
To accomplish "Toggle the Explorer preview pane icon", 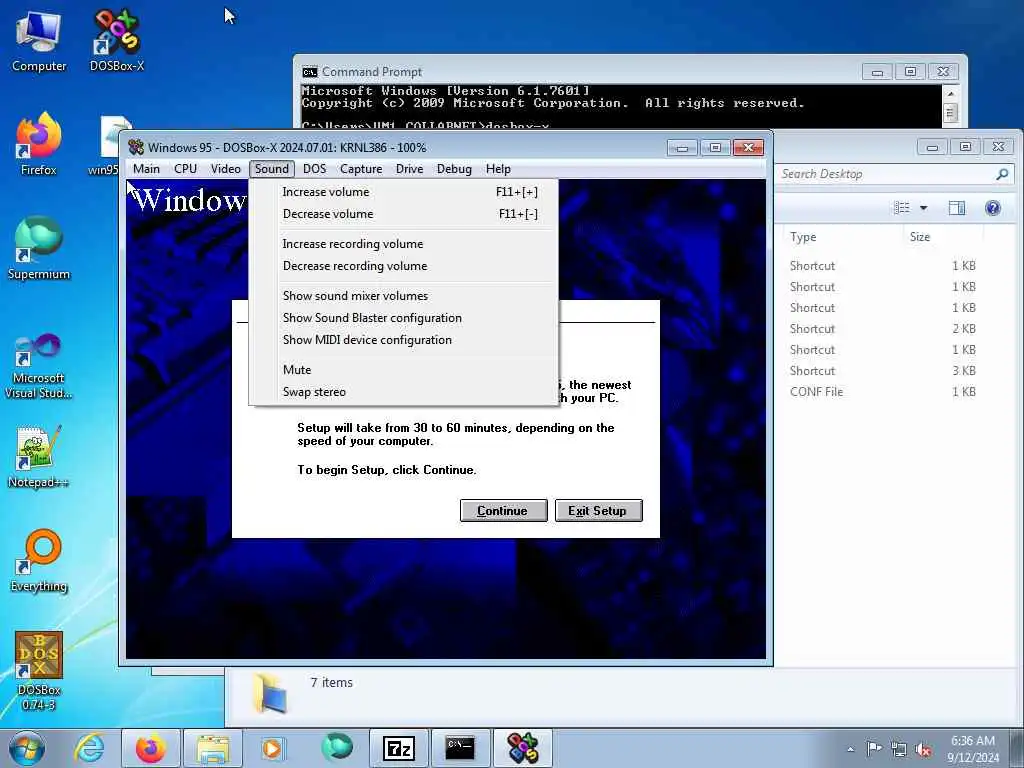I will 957,208.
